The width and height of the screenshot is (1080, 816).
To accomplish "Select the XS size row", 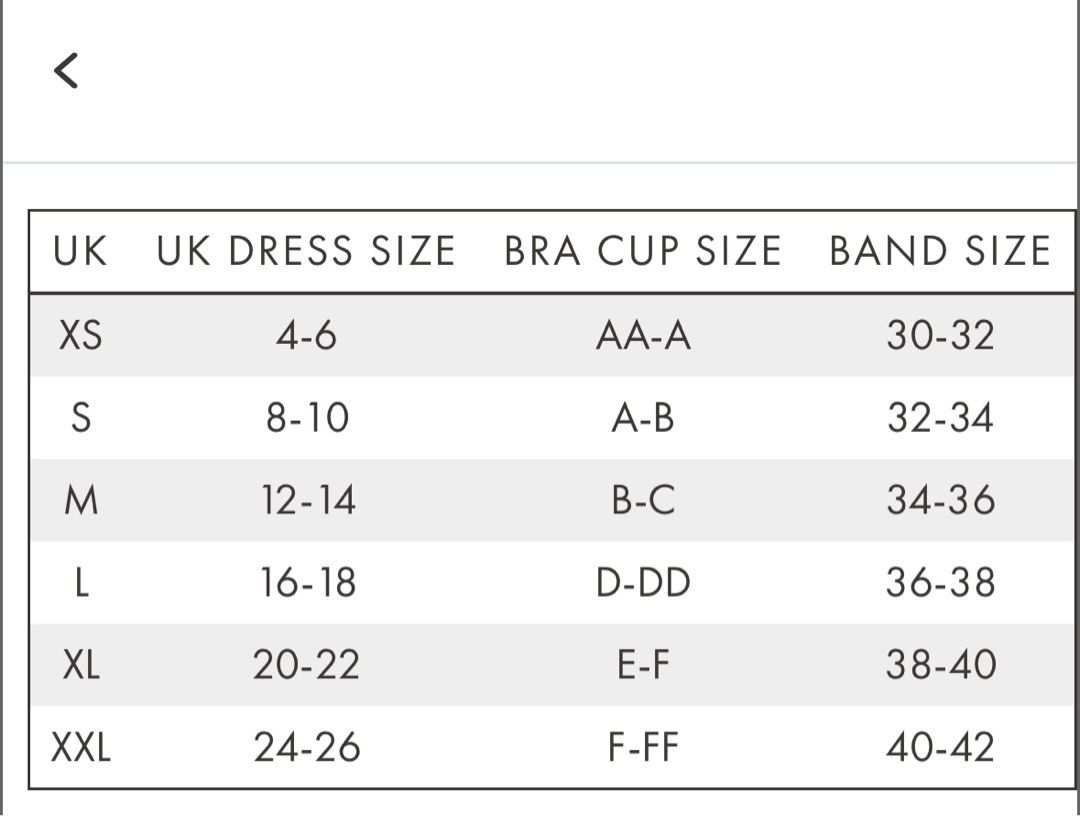I will (x=83, y=336).
